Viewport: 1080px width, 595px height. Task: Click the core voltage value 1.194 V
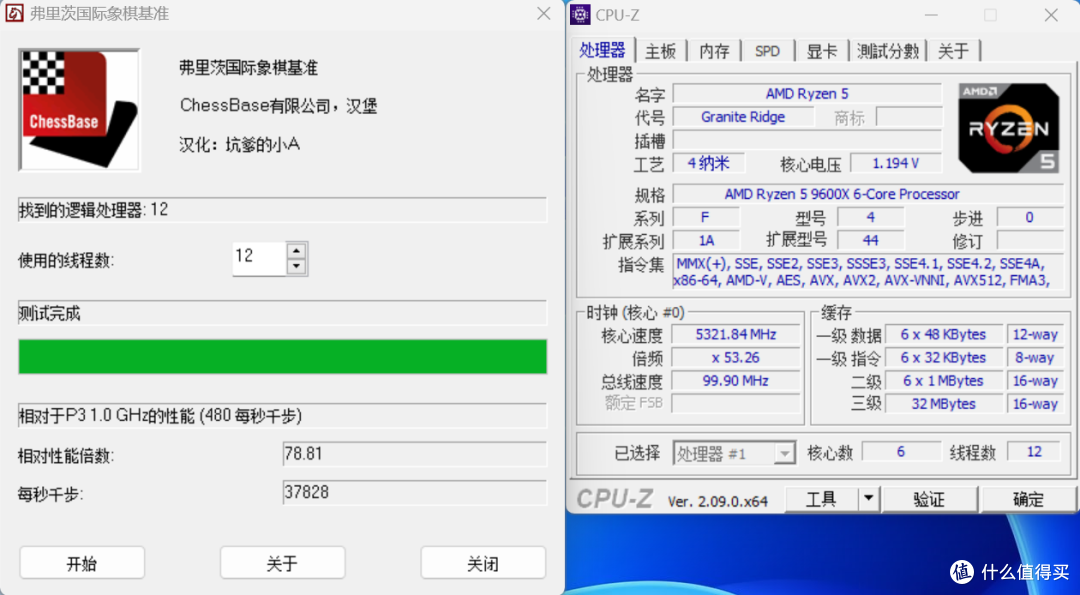tap(896, 163)
